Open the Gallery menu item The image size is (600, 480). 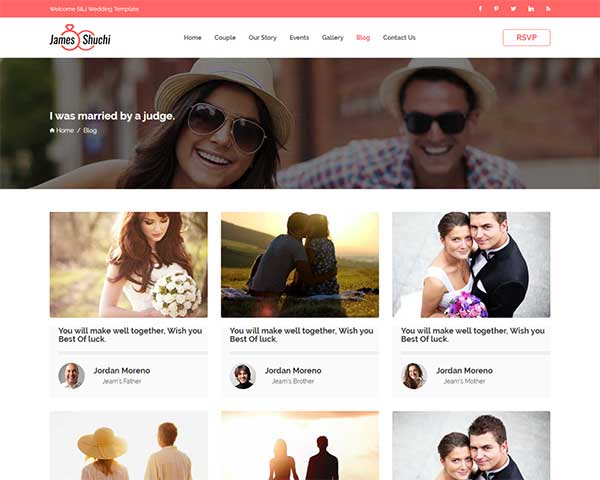(x=333, y=38)
